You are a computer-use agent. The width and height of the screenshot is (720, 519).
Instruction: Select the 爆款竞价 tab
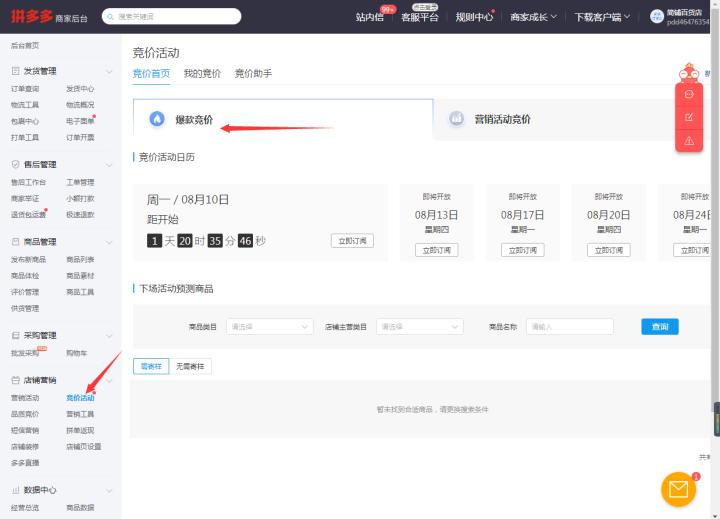coord(283,119)
